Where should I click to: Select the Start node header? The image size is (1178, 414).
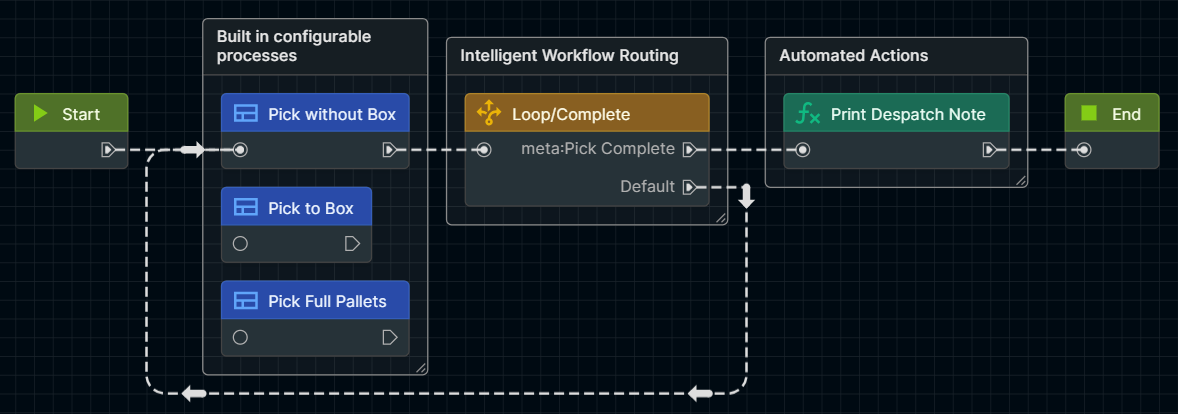coord(71,113)
